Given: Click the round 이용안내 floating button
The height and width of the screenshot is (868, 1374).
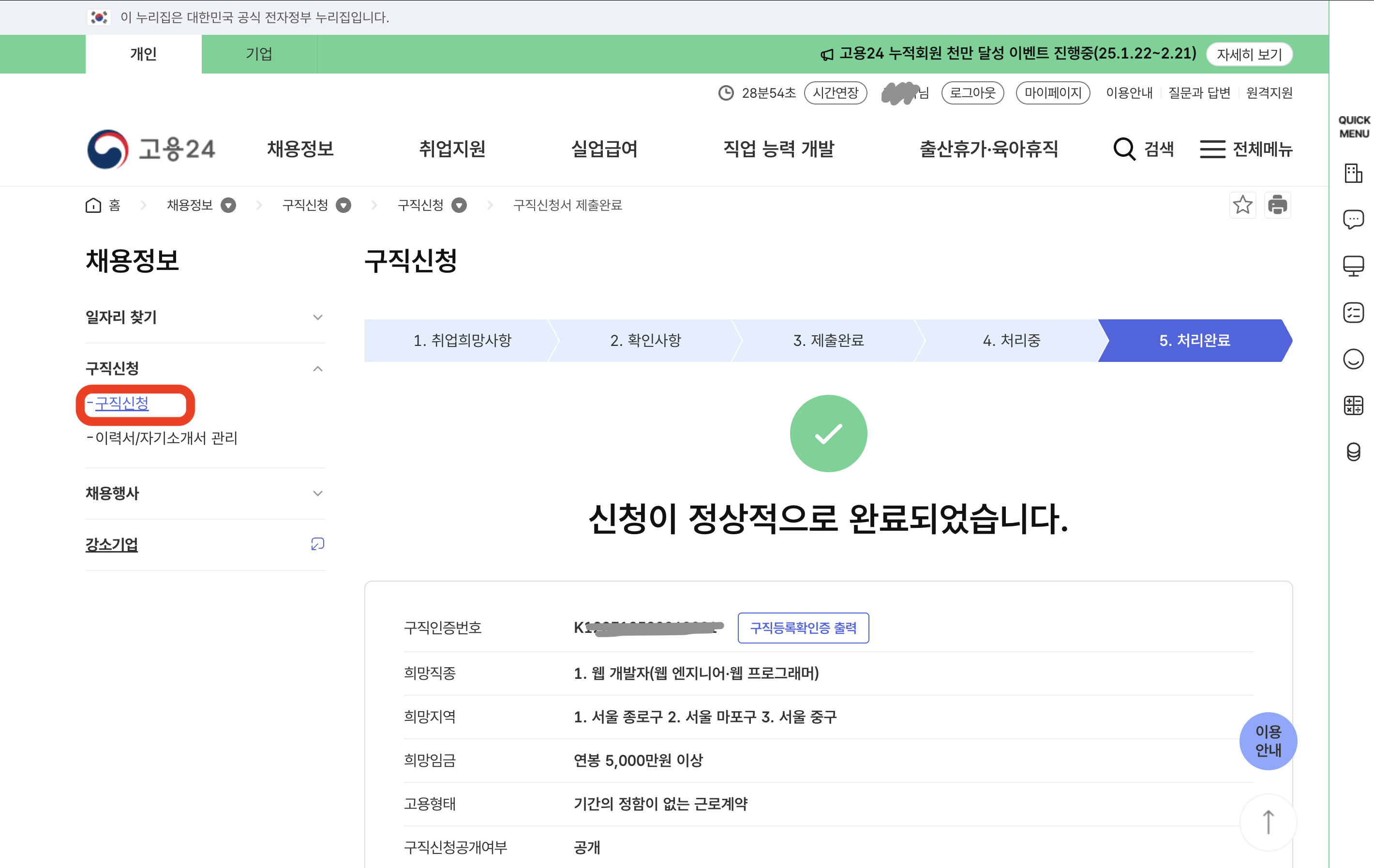Looking at the screenshot, I should tap(1268, 741).
